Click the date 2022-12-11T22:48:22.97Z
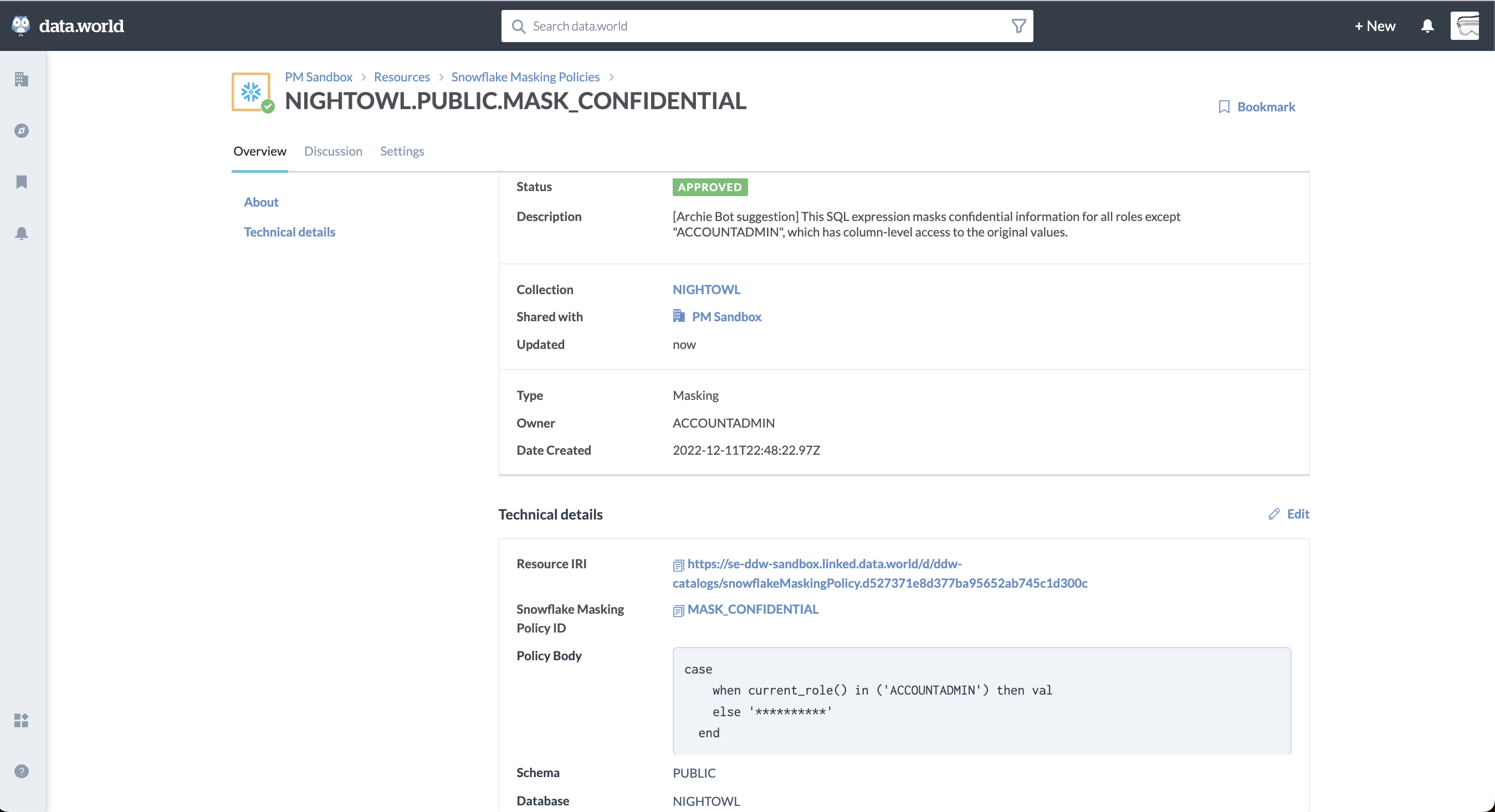The width and height of the screenshot is (1495, 812). 746,450
